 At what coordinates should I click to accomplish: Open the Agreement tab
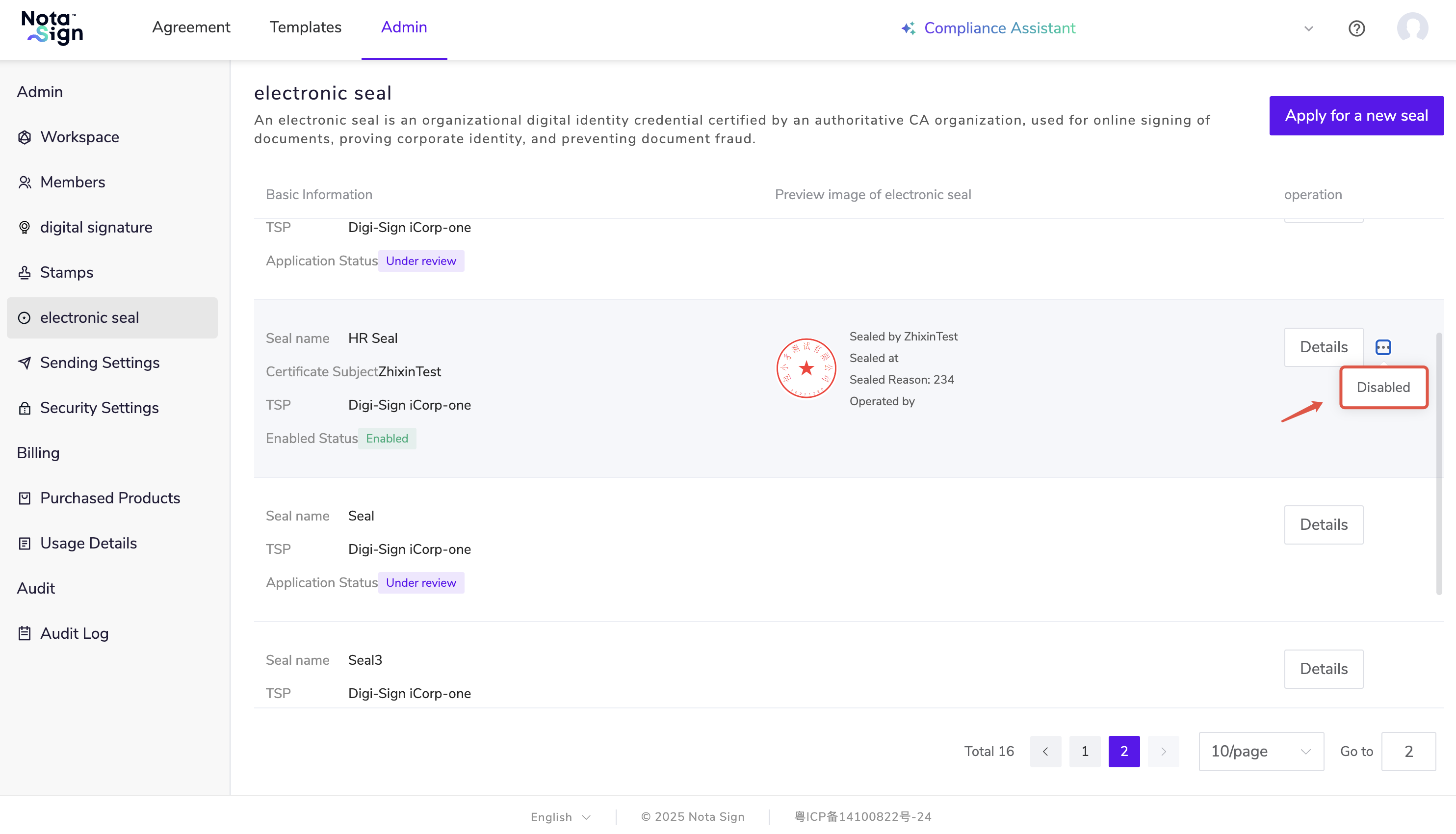(191, 27)
